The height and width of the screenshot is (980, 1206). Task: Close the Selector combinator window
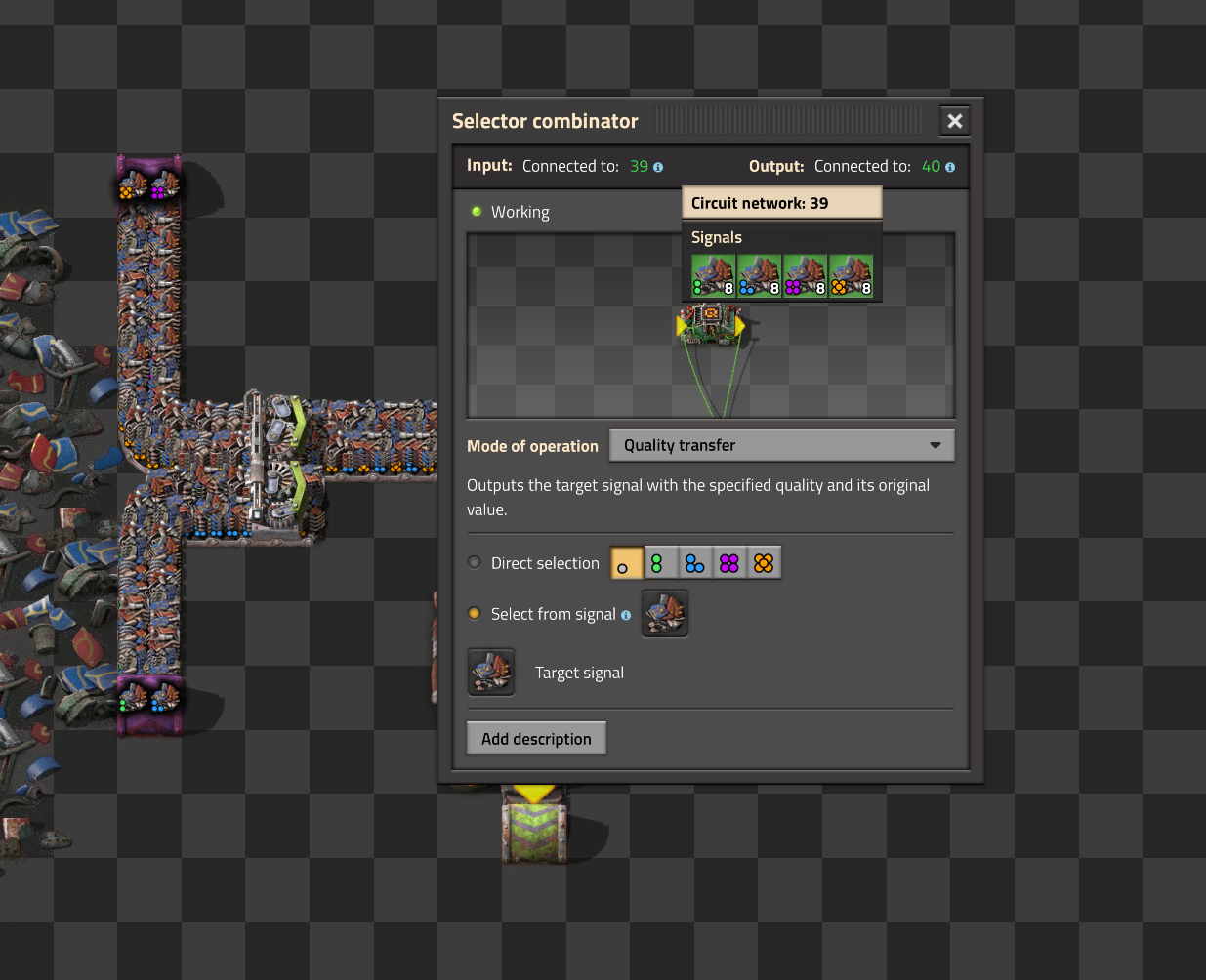[x=954, y=121]
